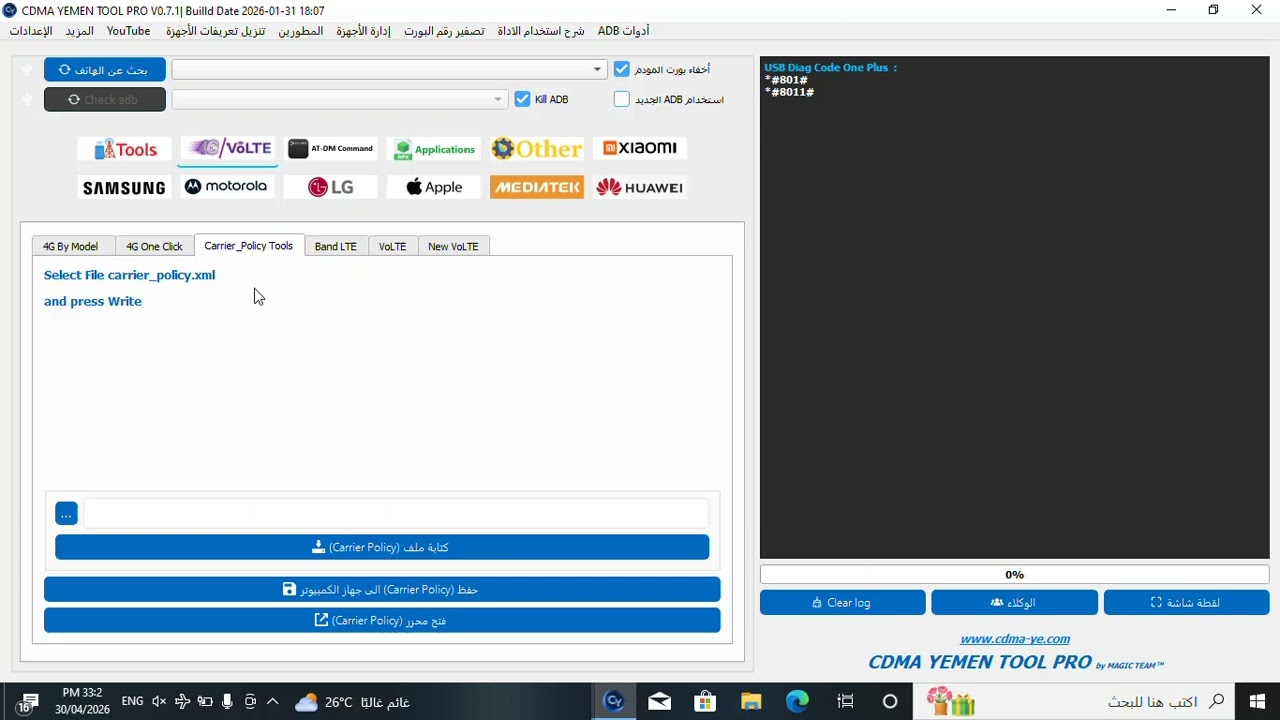Click the open Carrier Policy editor button
Viewport: 1280px width, 720px height.
point(382,620)
